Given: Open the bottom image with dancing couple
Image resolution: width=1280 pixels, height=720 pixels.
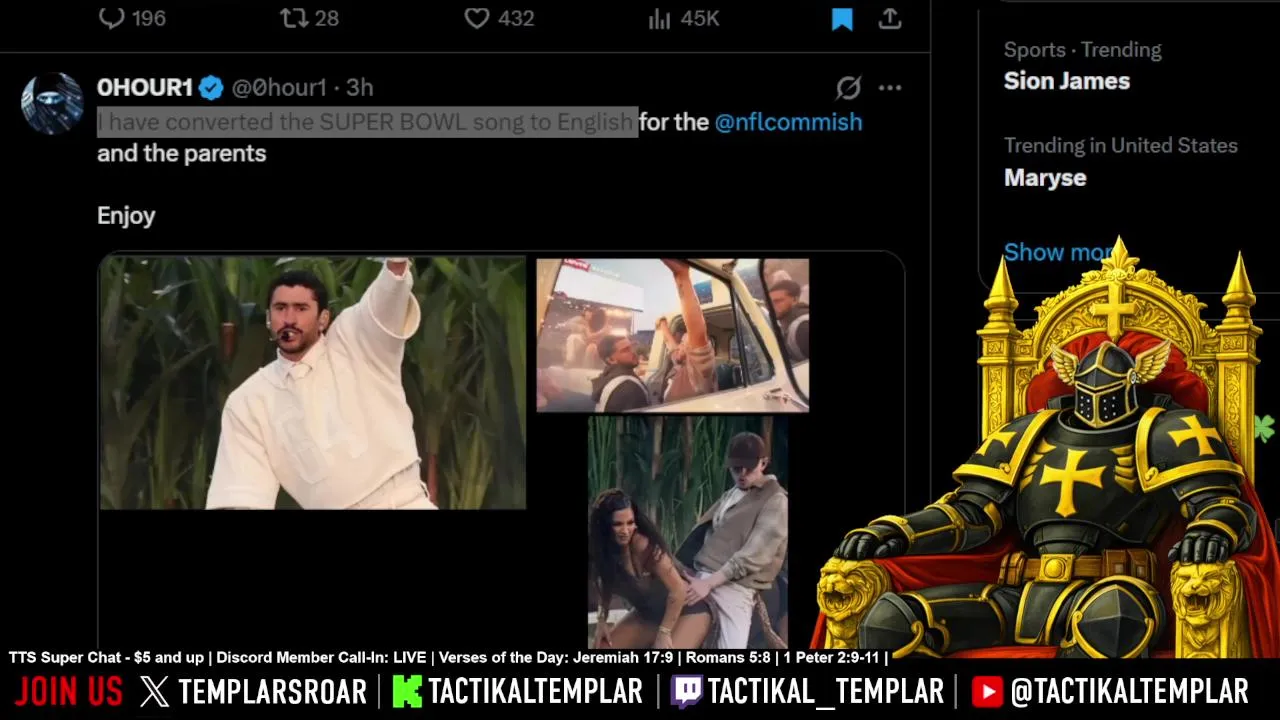Looking at the screenshot, I should [688, 532].
